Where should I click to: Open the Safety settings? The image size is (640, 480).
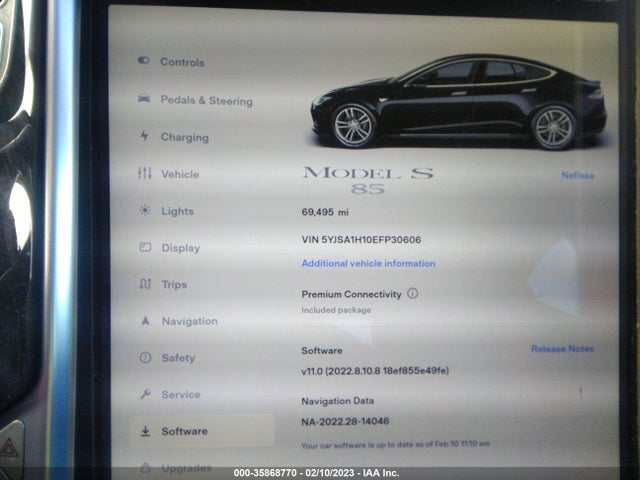click(x=178, y=358)
